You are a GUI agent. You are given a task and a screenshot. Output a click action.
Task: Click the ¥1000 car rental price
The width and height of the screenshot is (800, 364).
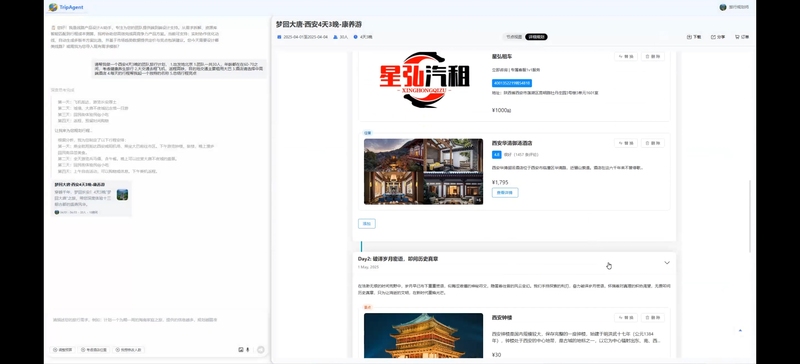(502, 110)
